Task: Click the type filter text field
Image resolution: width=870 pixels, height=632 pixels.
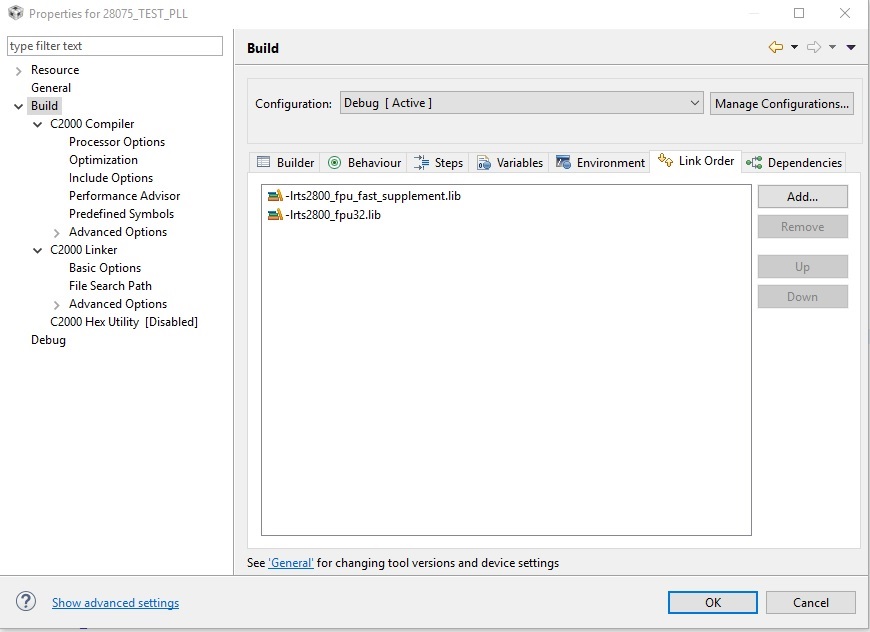Action: tap(115, 46)
